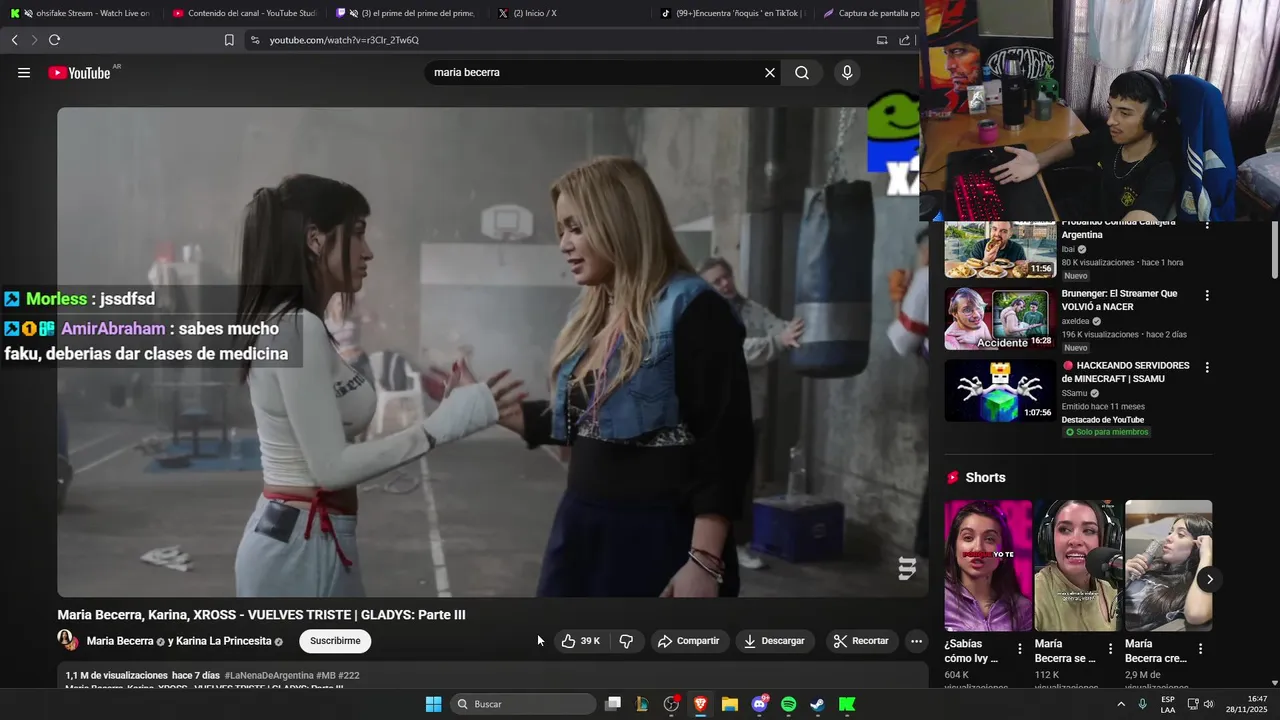The image size is (1280, 720).
Task: Switch to the ohsifake Stream tab
Action: pos(81,13)
